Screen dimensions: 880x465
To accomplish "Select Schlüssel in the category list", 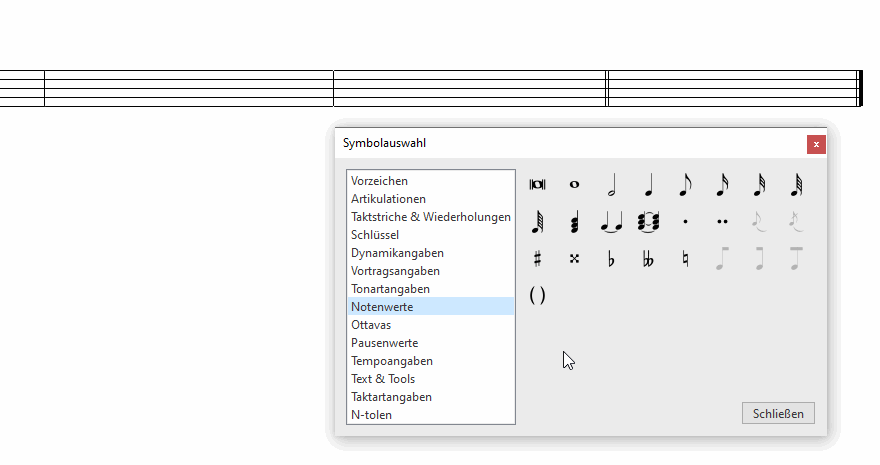I will (x=375, y=235).
